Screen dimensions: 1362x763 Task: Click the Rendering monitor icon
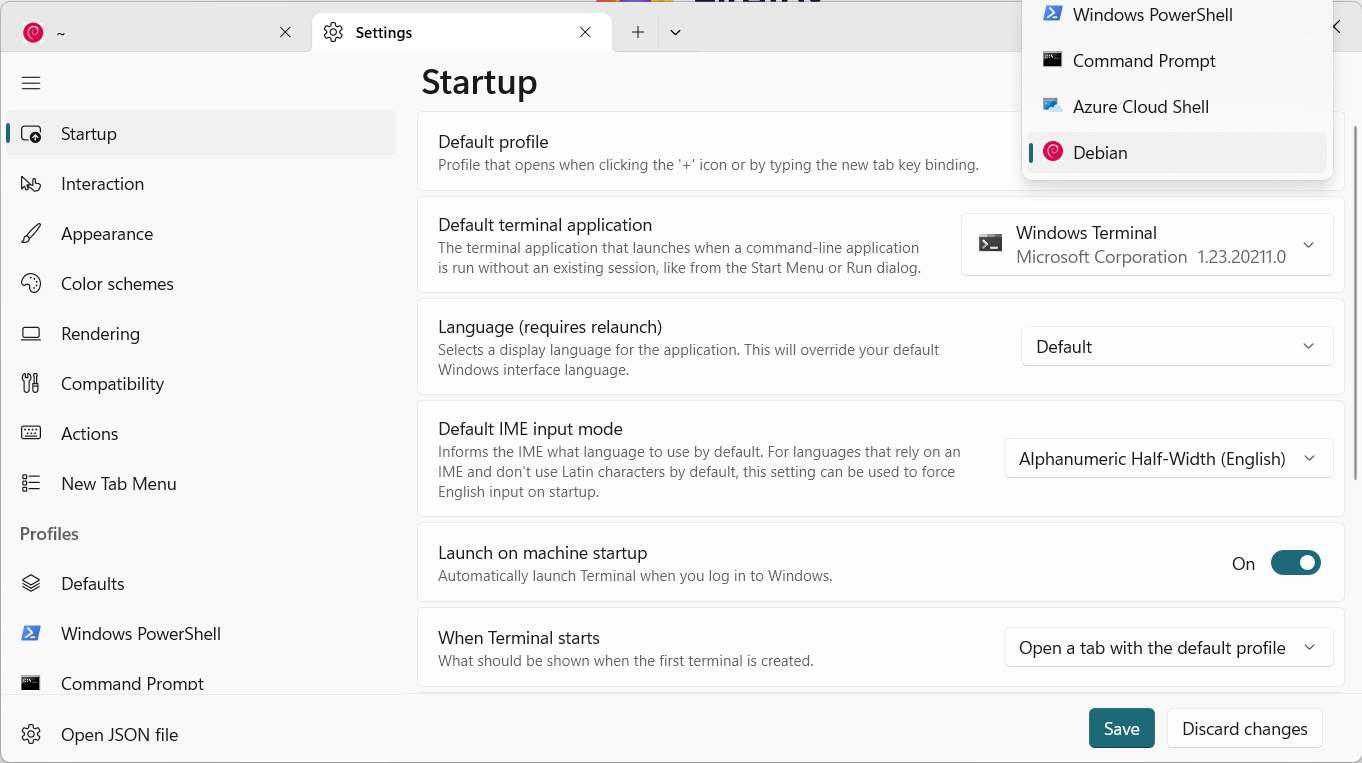[31, 334]
